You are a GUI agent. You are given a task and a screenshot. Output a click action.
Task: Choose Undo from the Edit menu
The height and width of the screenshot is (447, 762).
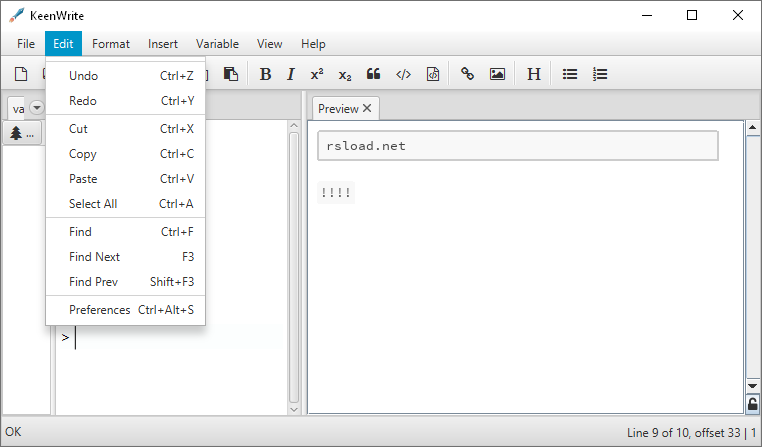[x=125, y=76]
